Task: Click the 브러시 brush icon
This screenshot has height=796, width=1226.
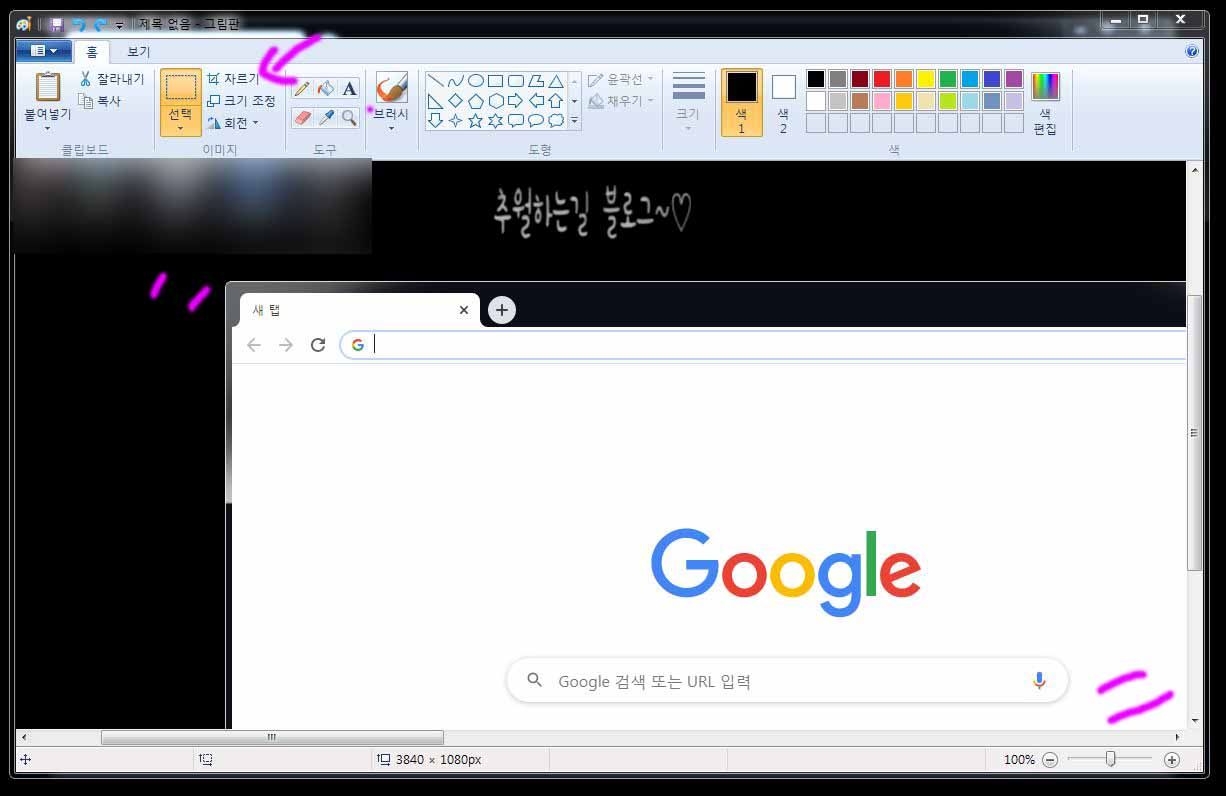Action: (x=391, y=88)
